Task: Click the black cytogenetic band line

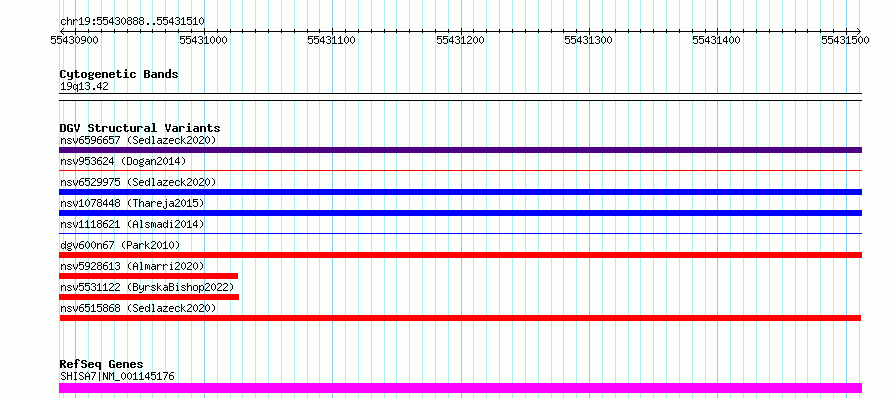Action: (x=460, y=97)
